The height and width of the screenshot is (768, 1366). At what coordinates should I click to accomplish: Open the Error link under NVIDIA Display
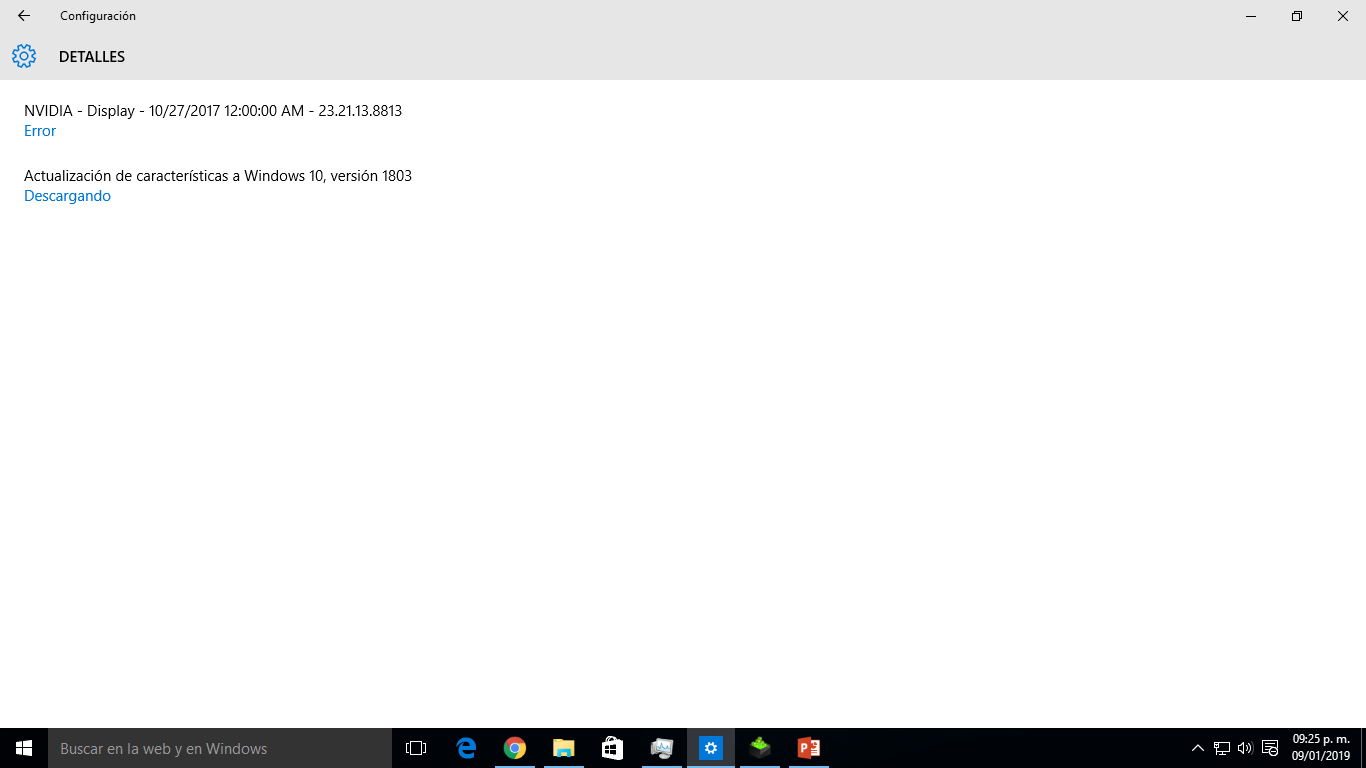40,131
